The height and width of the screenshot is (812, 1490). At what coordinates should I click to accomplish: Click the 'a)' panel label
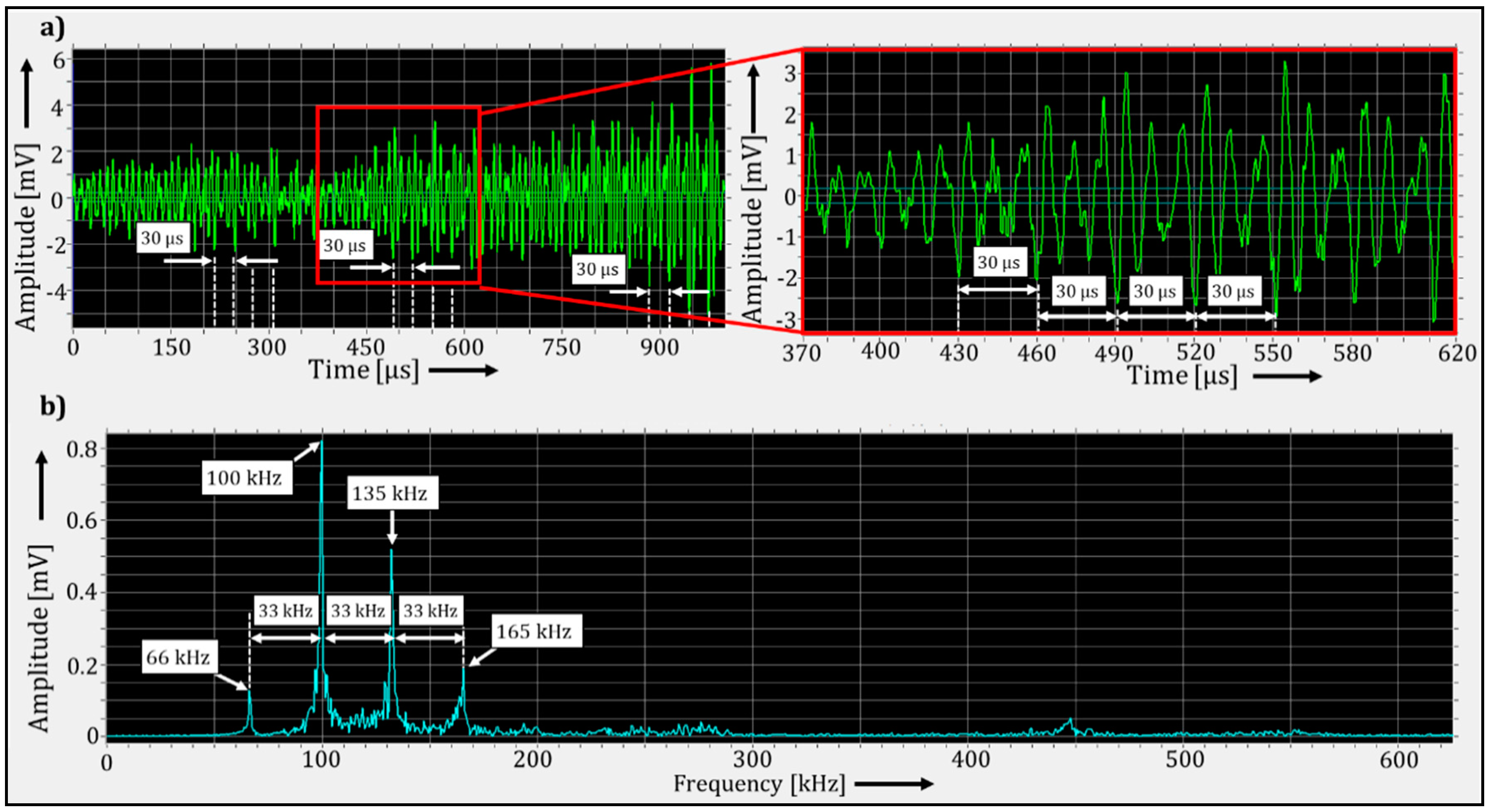(53, 27)
